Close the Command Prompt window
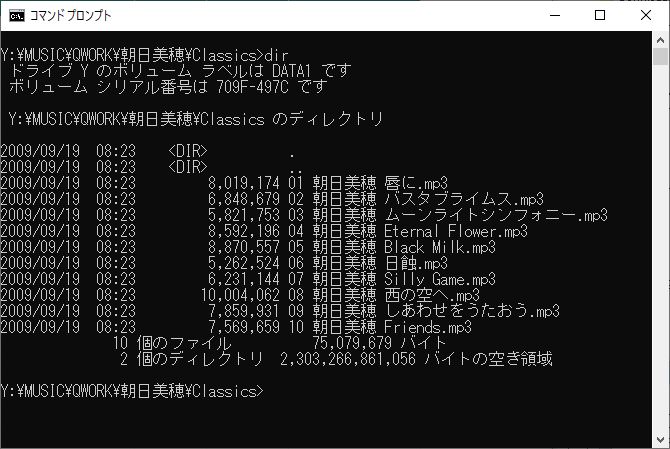 (646, 16)
